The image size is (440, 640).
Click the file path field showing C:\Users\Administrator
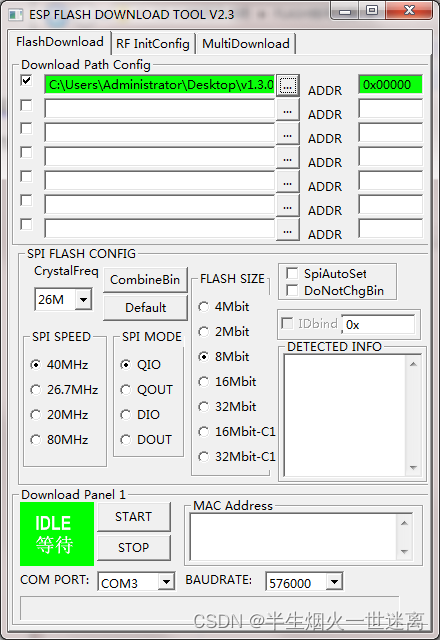click(x=160, y=84)
